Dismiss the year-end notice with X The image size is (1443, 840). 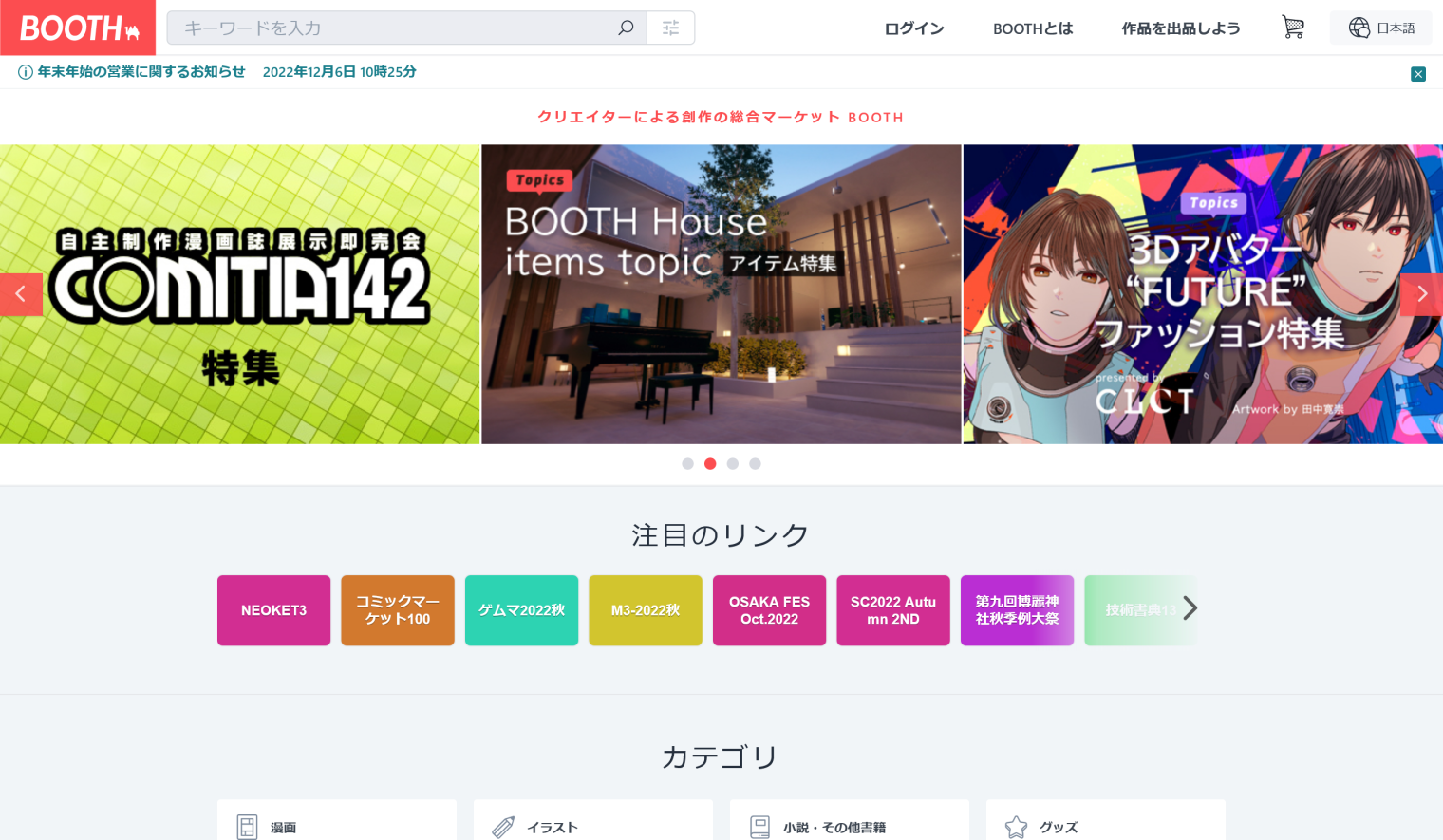1418,73
